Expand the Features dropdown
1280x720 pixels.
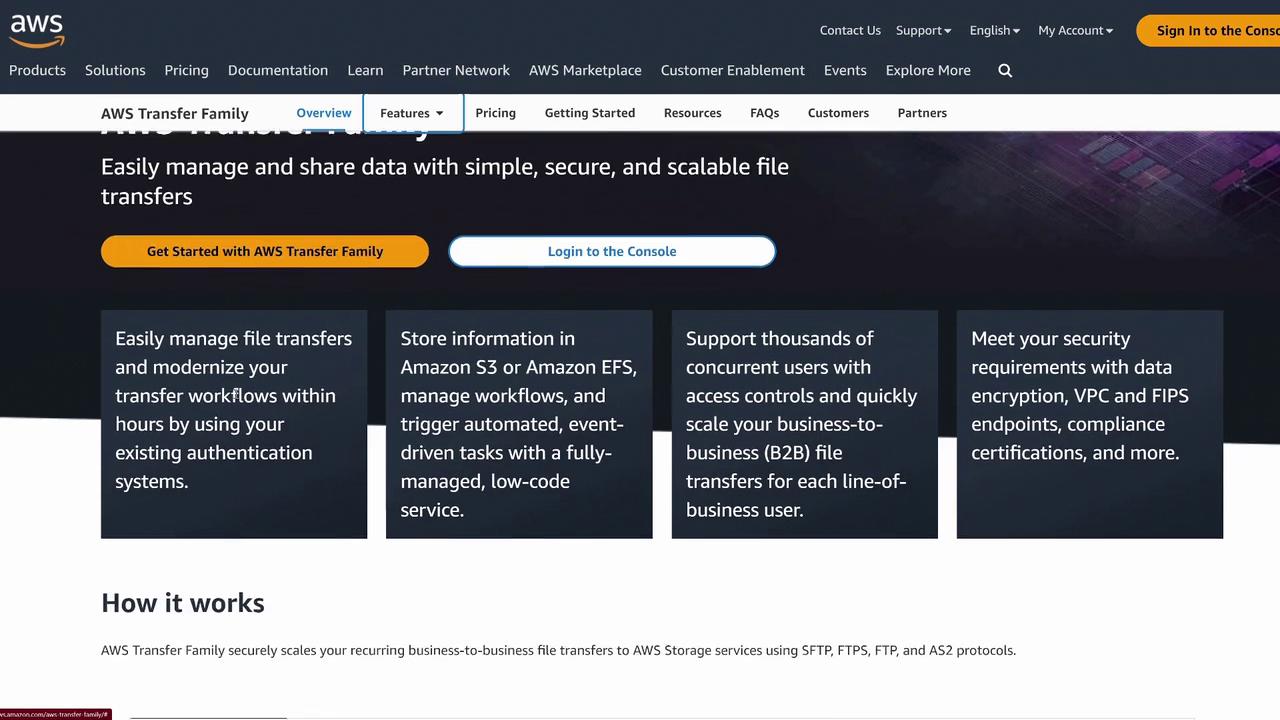[412, 113]
